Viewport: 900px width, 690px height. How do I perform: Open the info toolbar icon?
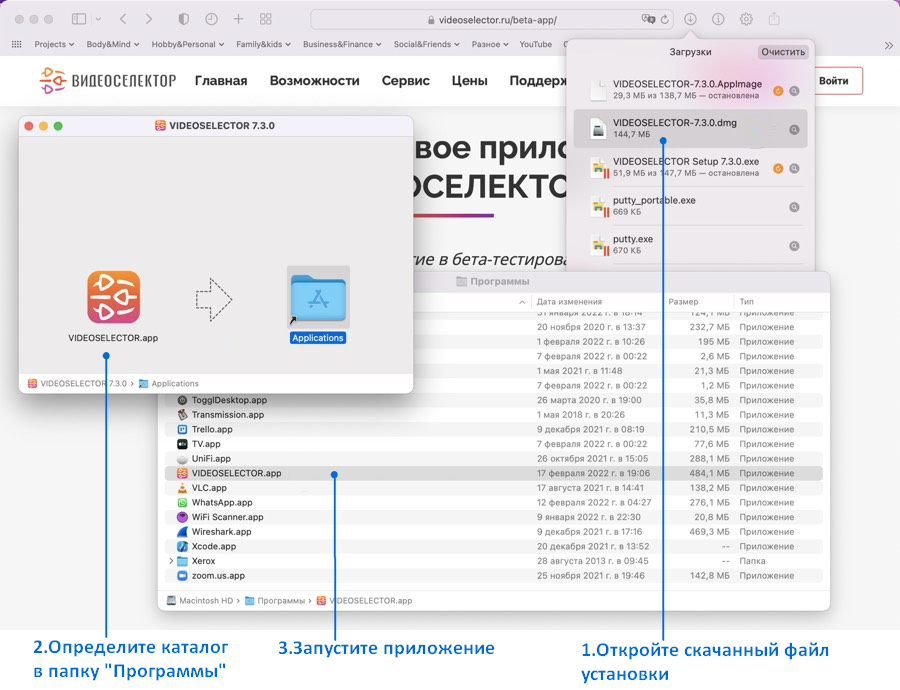718,19
